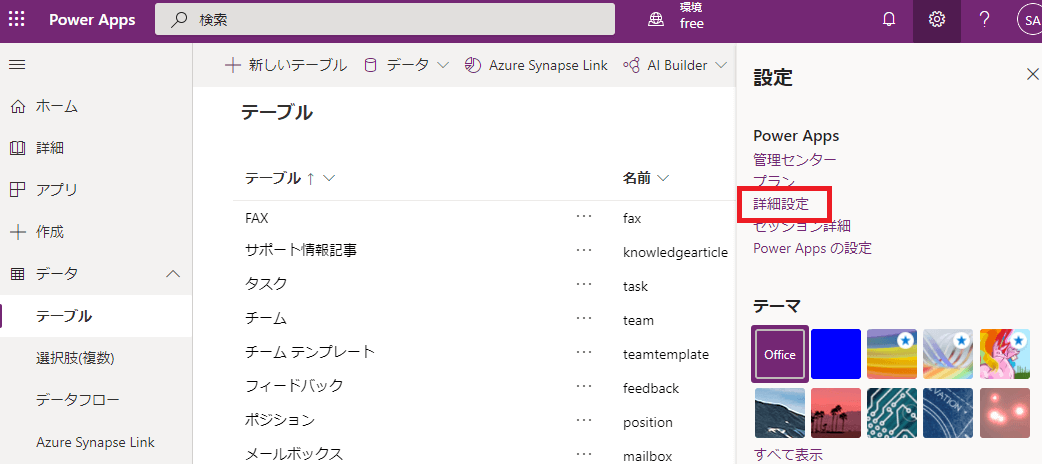Click the 詳細設定 link

tap(781, 204)
